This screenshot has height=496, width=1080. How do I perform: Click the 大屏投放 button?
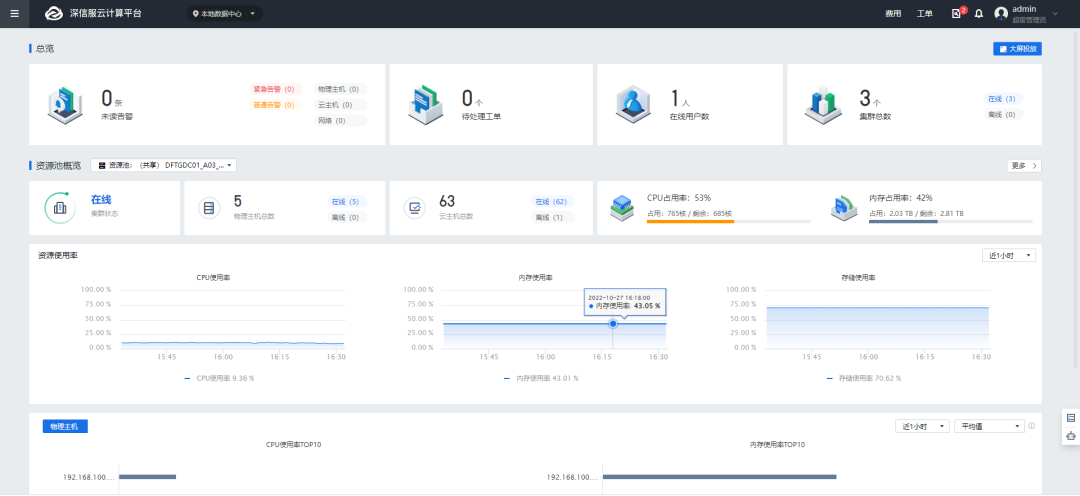[x=1017, y=48]
